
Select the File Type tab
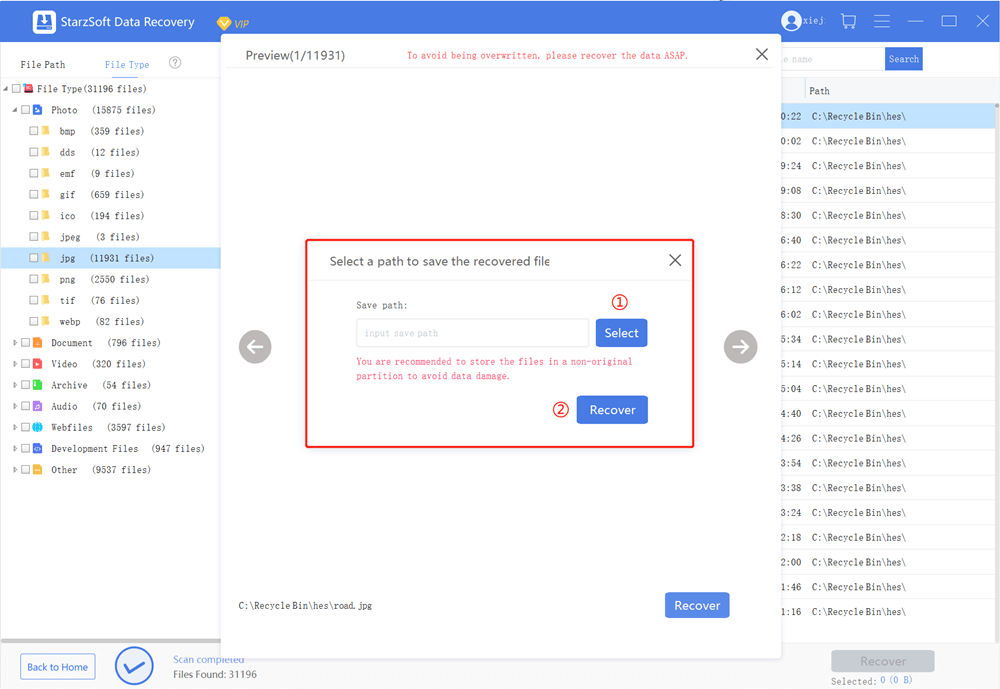[x=127, y=64]
